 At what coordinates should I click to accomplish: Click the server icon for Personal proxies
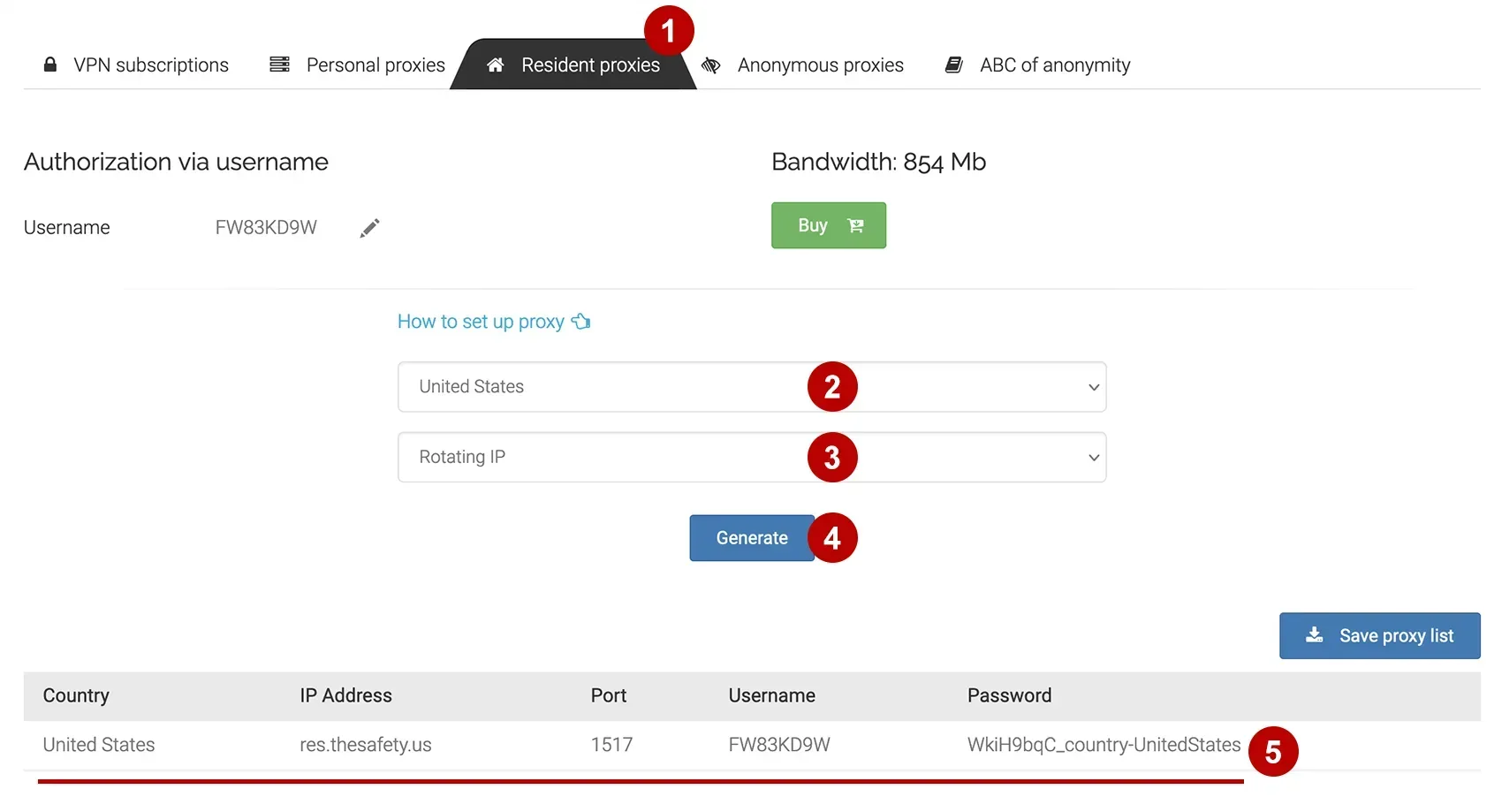[x=279, y=65]
